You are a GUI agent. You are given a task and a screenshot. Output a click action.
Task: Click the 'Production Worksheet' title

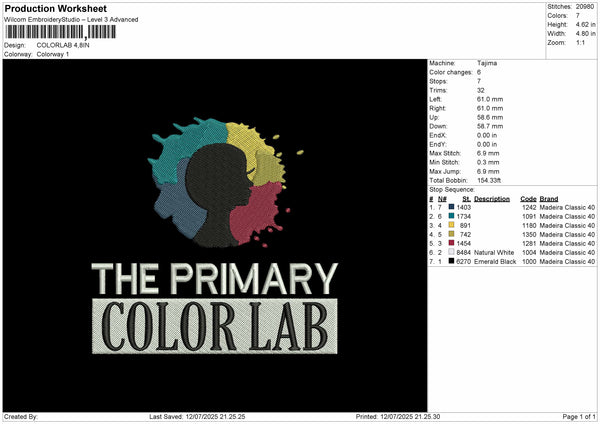point(56,9)
